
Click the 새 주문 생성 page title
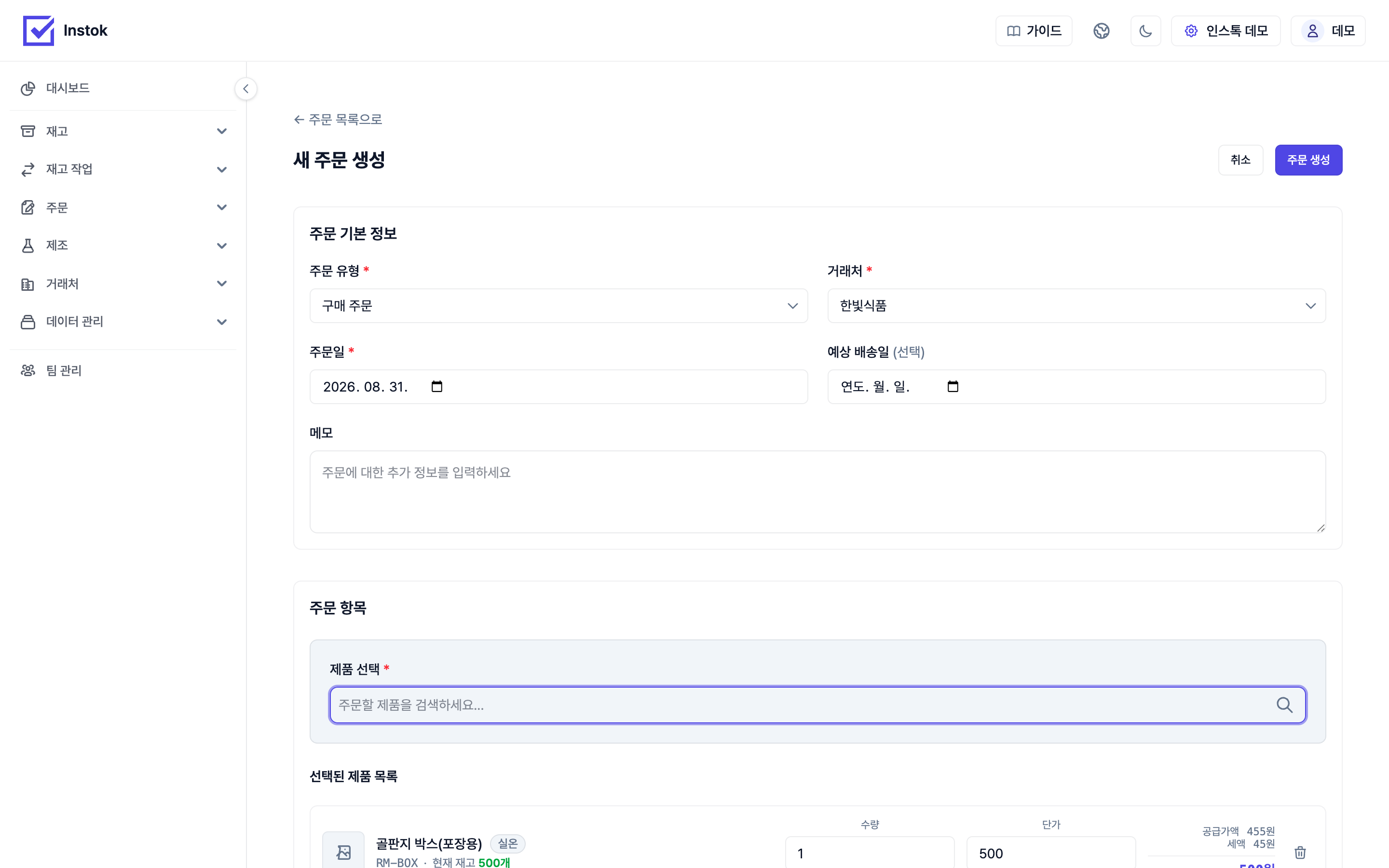tap(339, 160)
